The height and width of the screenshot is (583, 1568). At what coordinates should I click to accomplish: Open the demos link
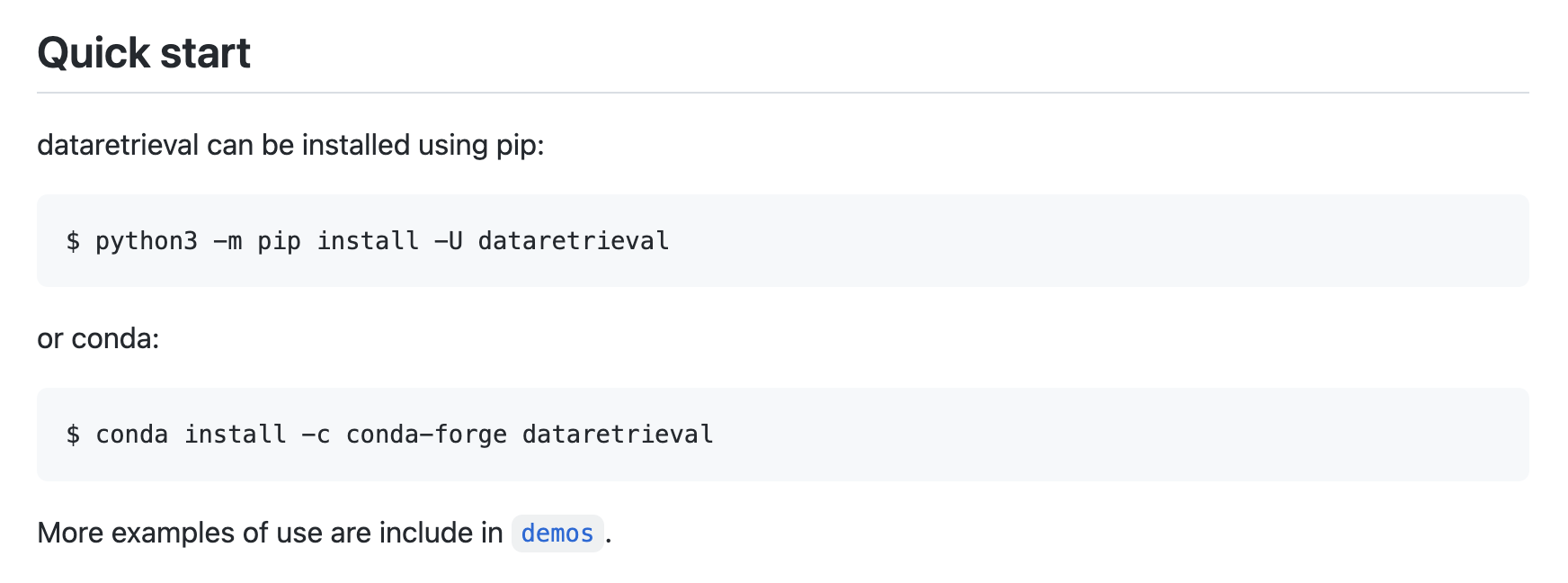click(557, 534)
